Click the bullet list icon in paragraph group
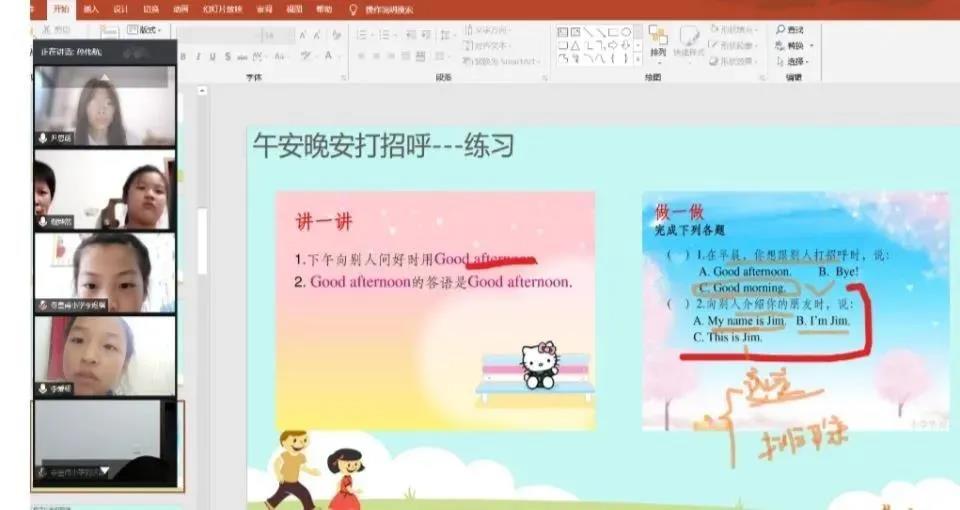960x510 pixels. click(x=362, y=34)
